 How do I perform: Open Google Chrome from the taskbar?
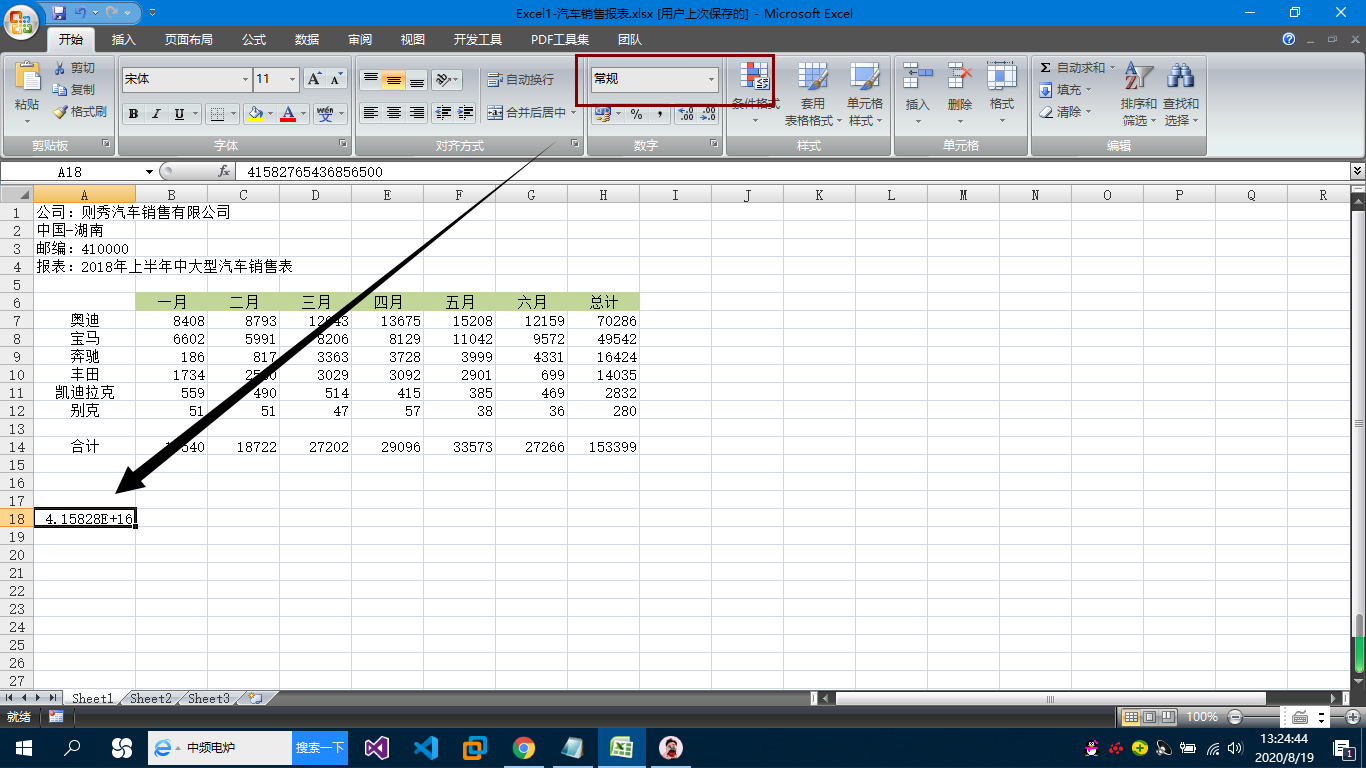point(523,747)
